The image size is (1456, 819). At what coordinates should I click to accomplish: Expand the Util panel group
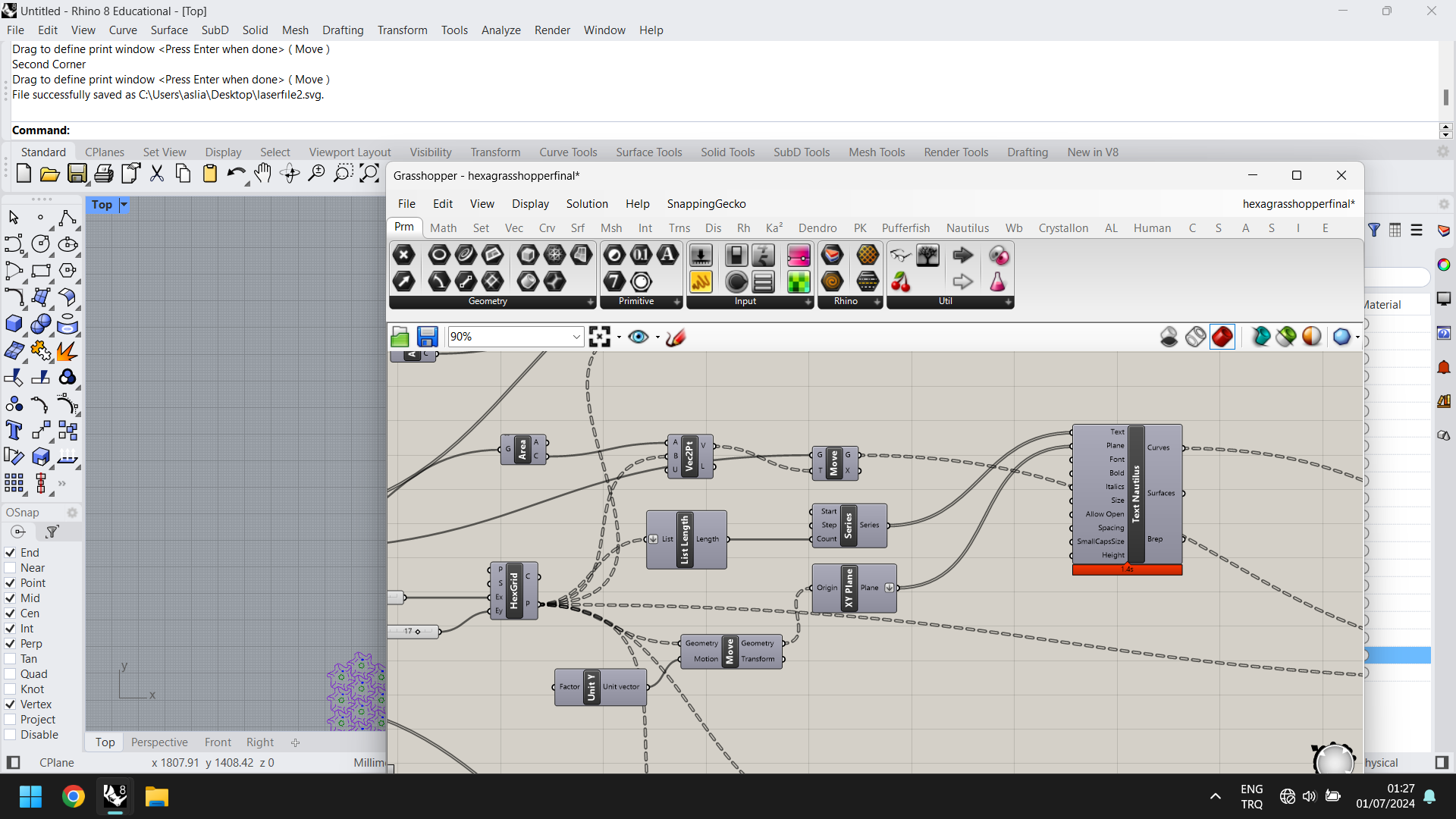pyautogui.click(x=1009, y=302)
